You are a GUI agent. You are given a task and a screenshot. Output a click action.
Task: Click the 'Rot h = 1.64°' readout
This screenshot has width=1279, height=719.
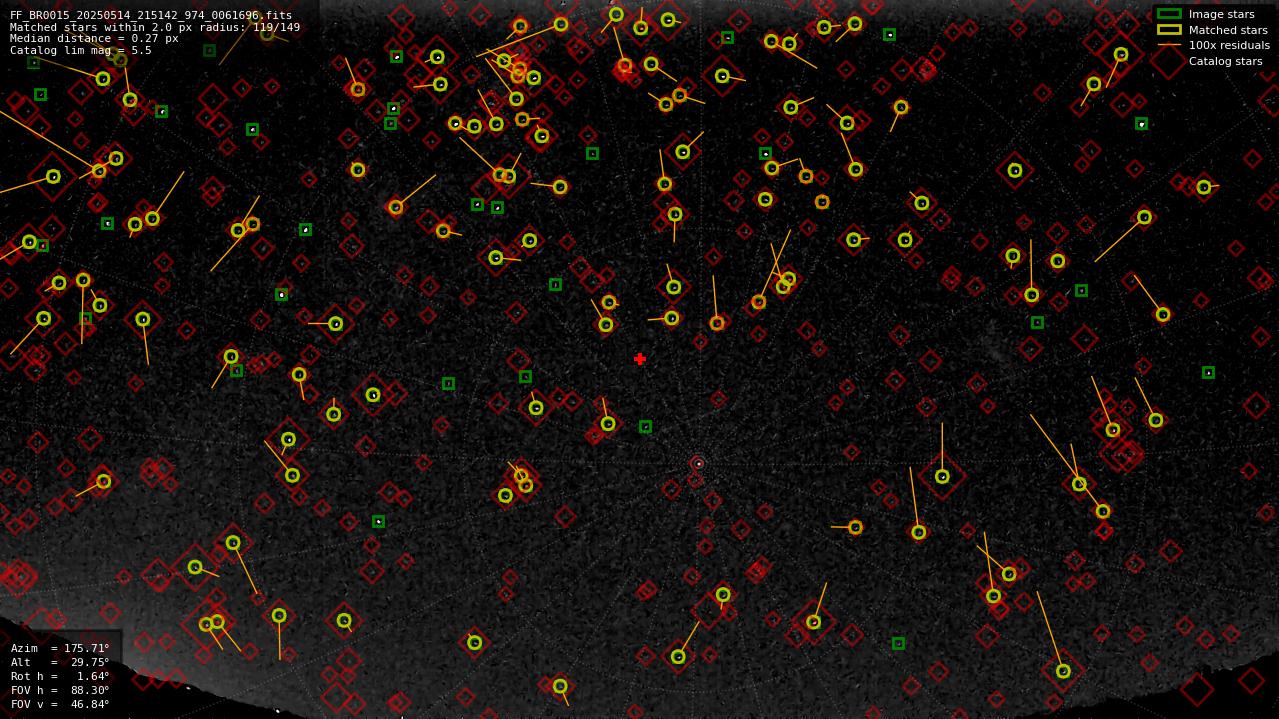pyautogui.click(x=60, y=676)
